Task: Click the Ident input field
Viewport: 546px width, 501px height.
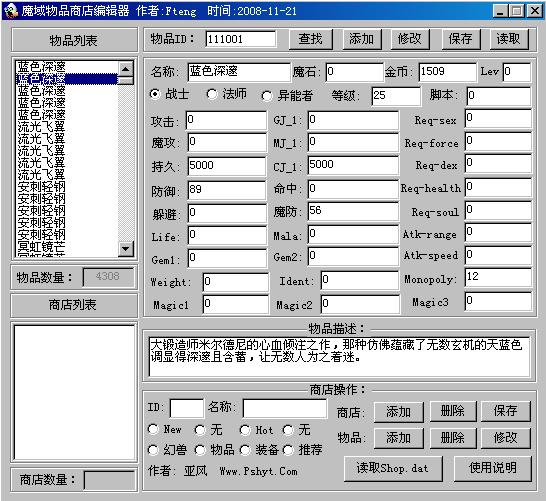Action: tap(360, 281)
